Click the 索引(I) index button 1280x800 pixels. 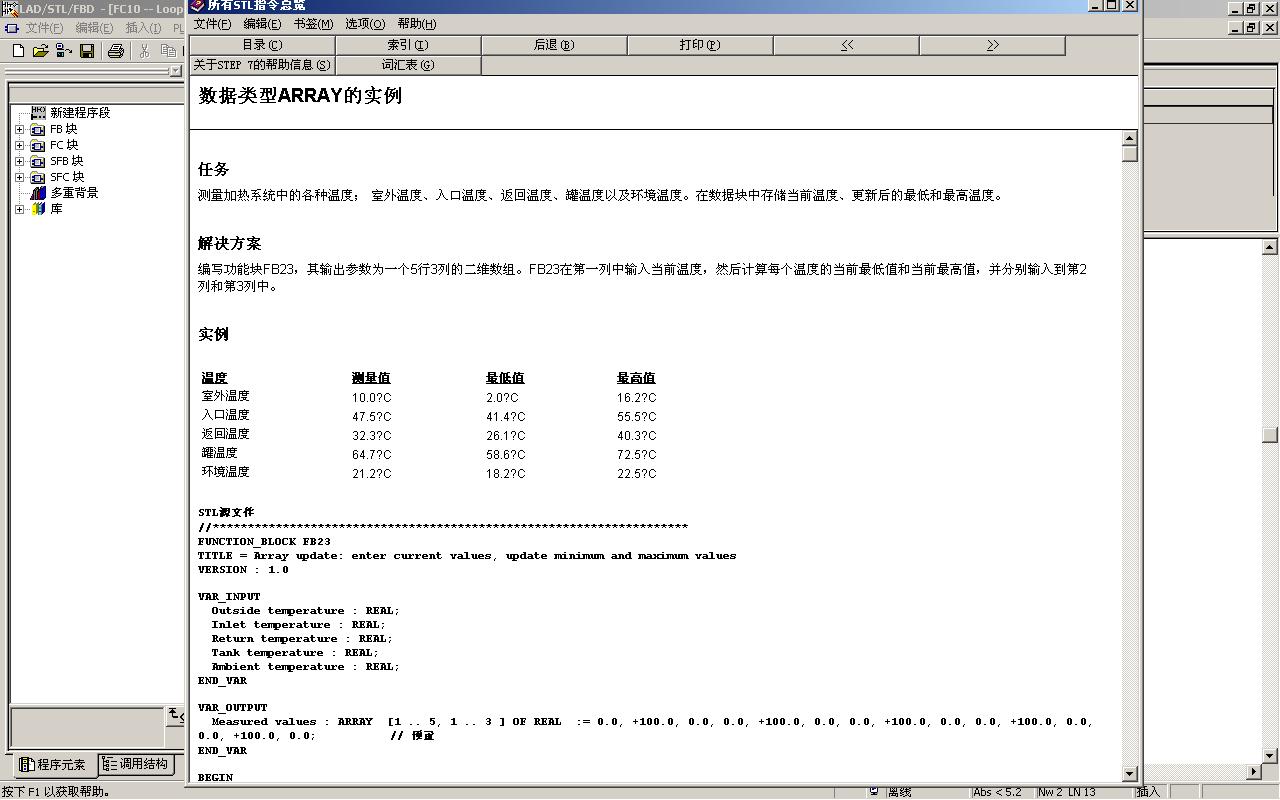[x=408, y=45]
